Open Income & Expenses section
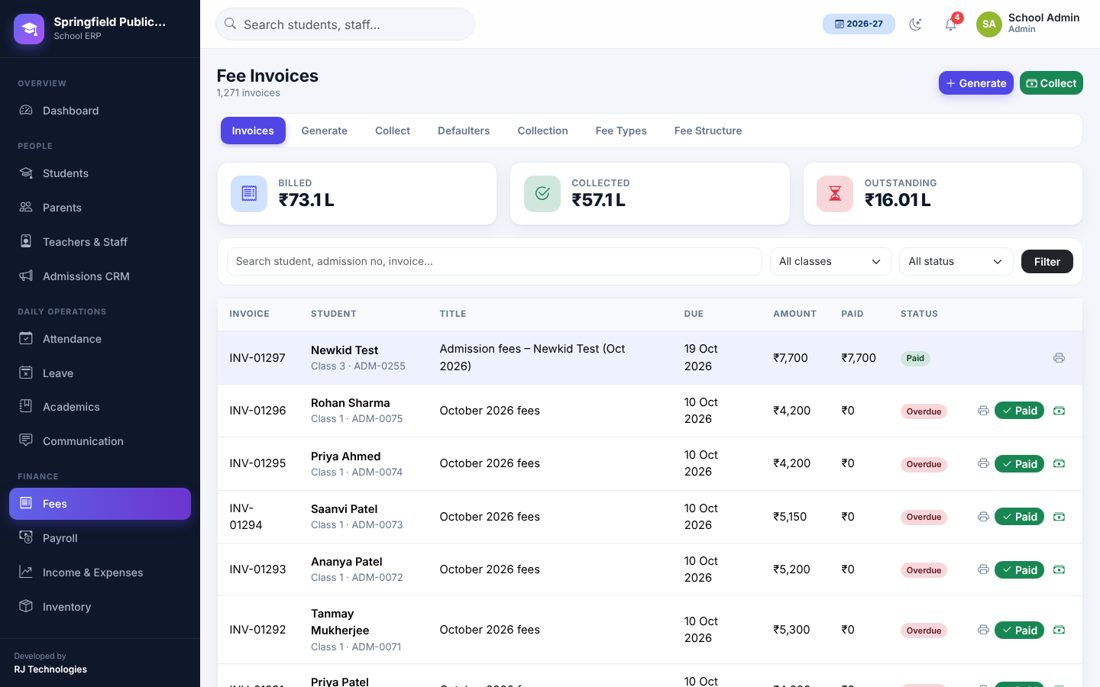This screenshot has width=1100, height=687. coord(100,572)
